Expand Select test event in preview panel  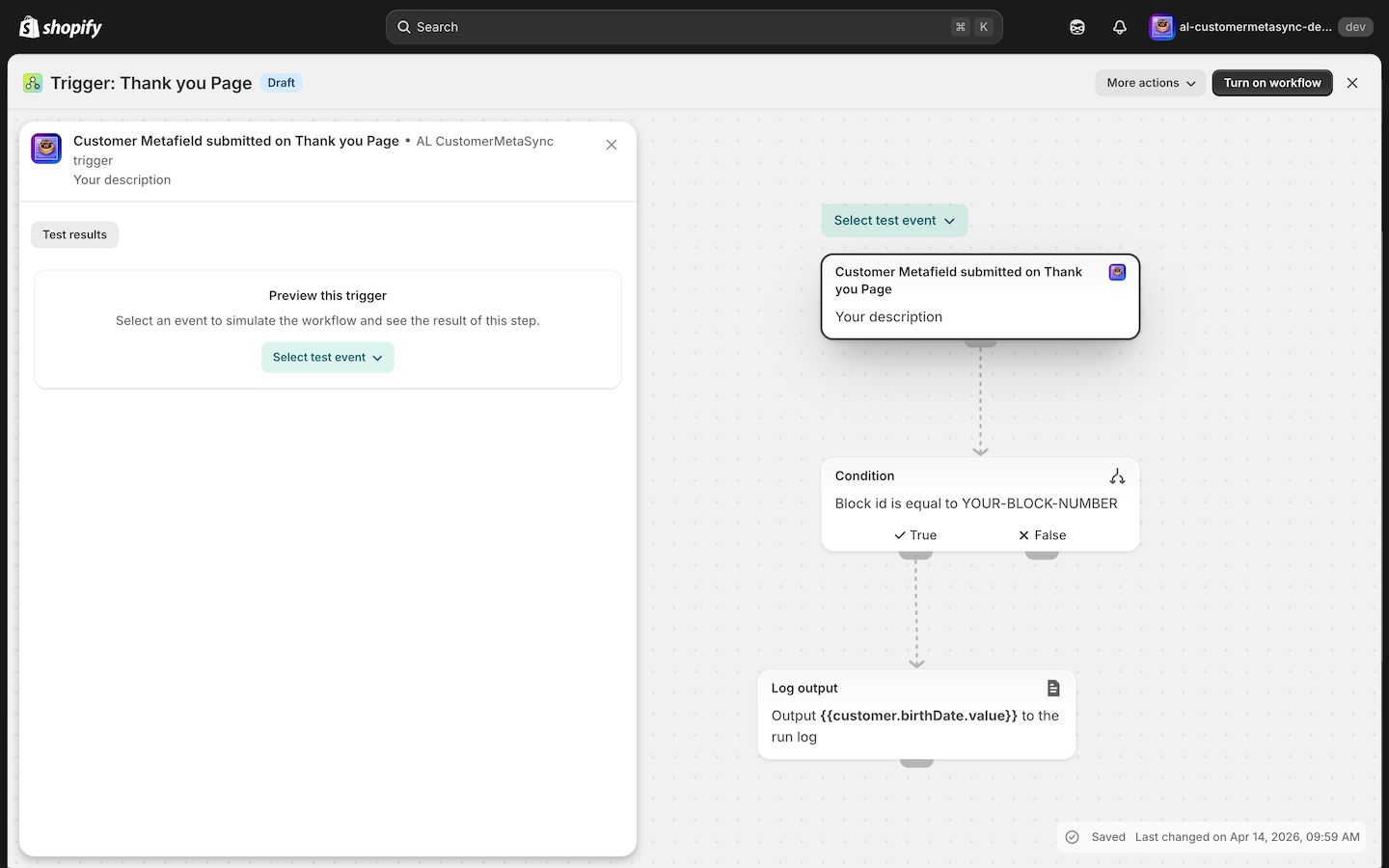pyautogui.click(x=328, y=358)
